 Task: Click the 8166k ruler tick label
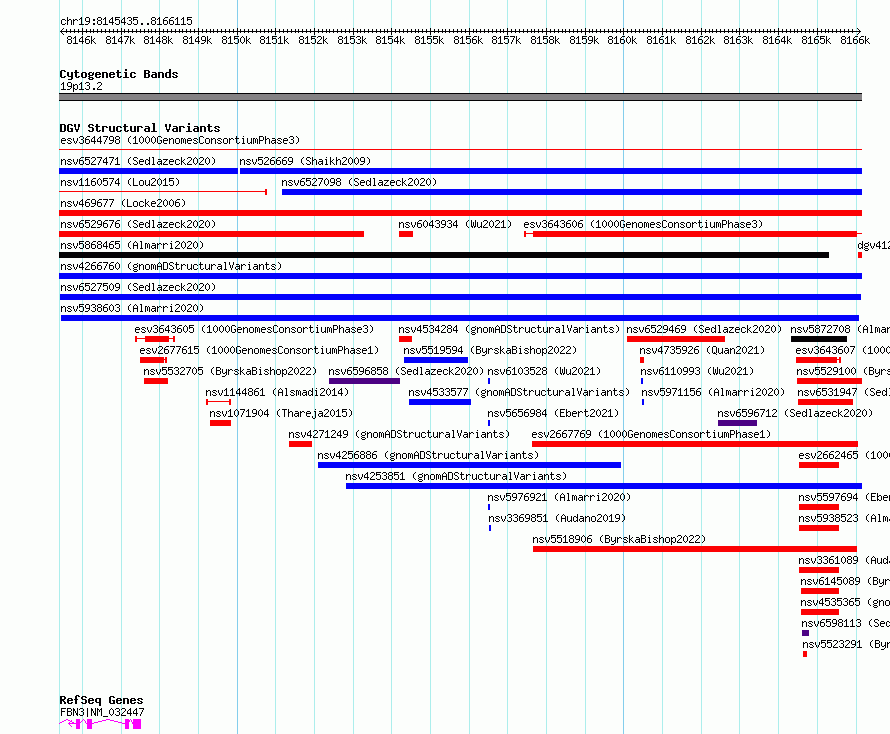tap(855, 40)
